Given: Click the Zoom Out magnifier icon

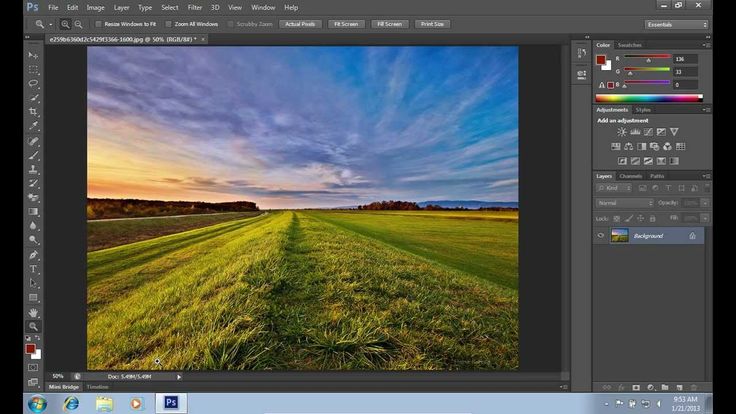Looking at the screenshot, I should pyautogui.click(x=78, y=23).
